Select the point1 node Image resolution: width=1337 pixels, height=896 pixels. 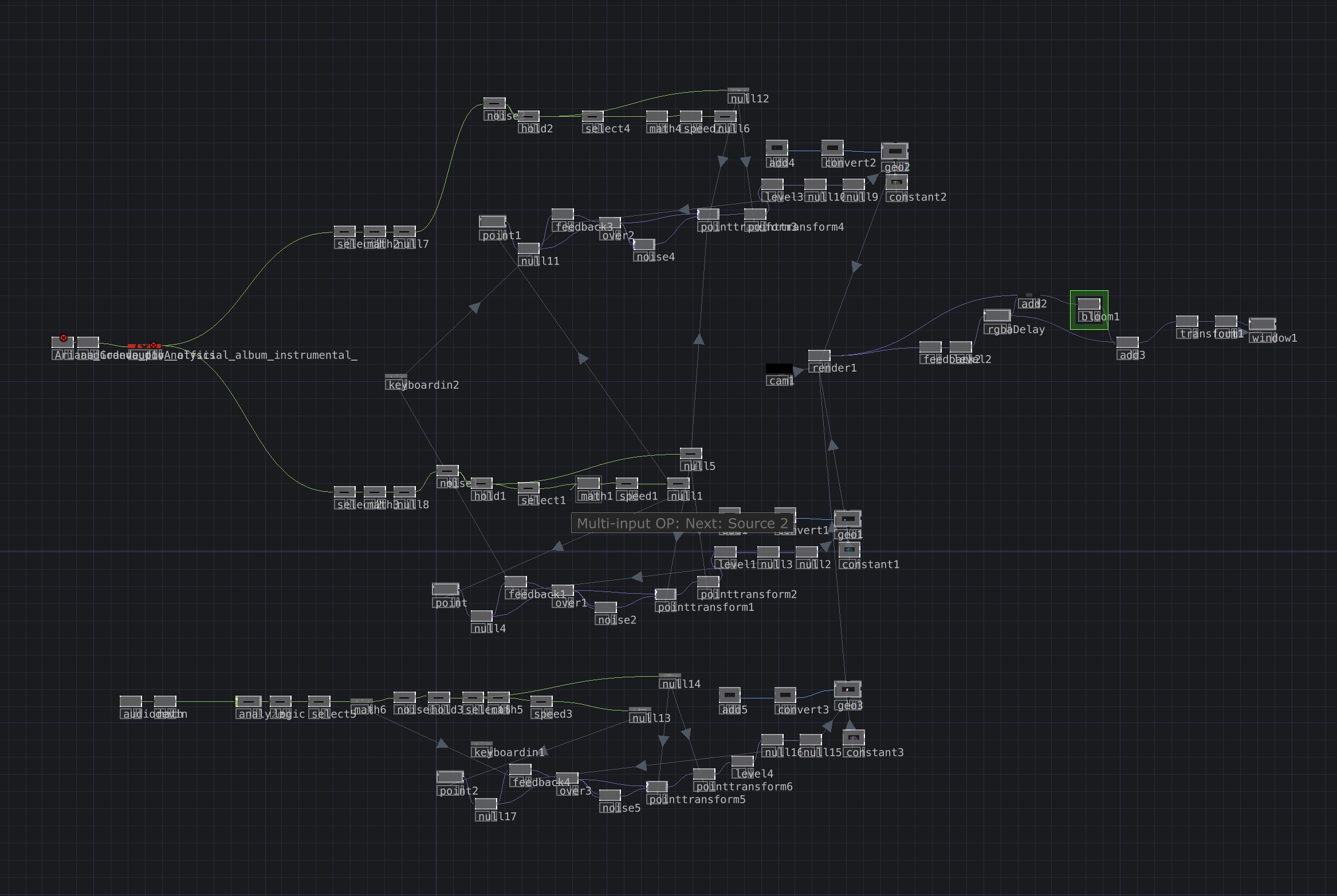point(493,222)
